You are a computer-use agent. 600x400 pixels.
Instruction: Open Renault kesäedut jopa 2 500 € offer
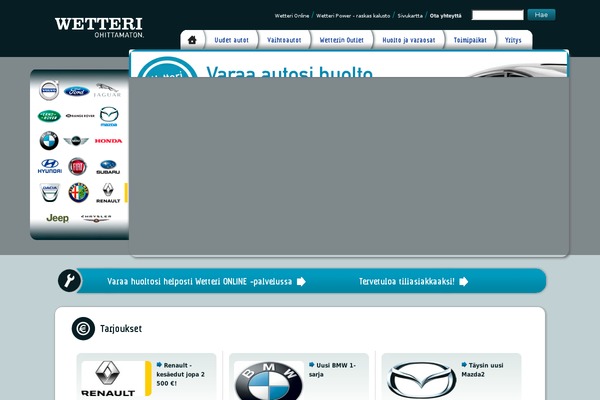point(181,374)
